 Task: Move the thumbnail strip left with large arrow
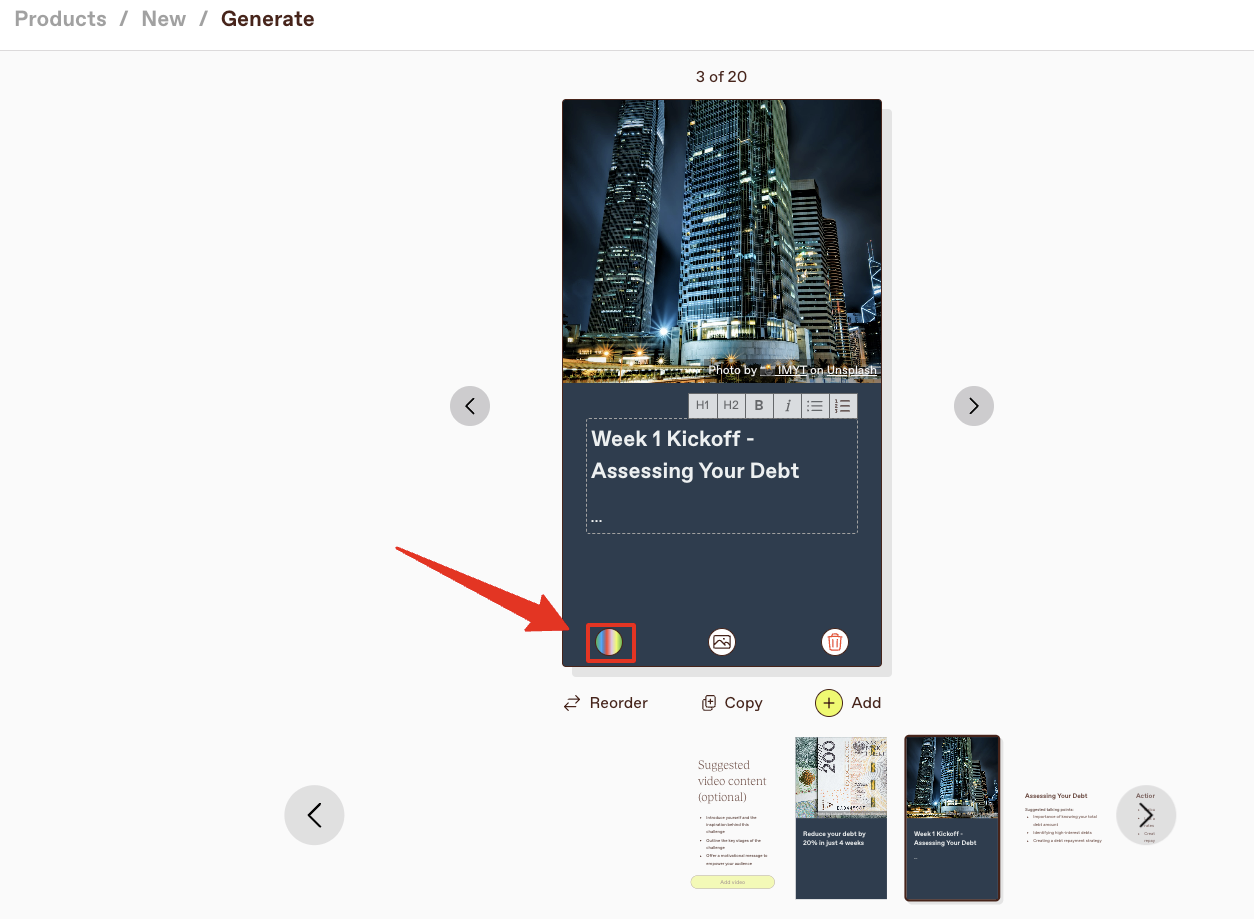click(314, 815)
